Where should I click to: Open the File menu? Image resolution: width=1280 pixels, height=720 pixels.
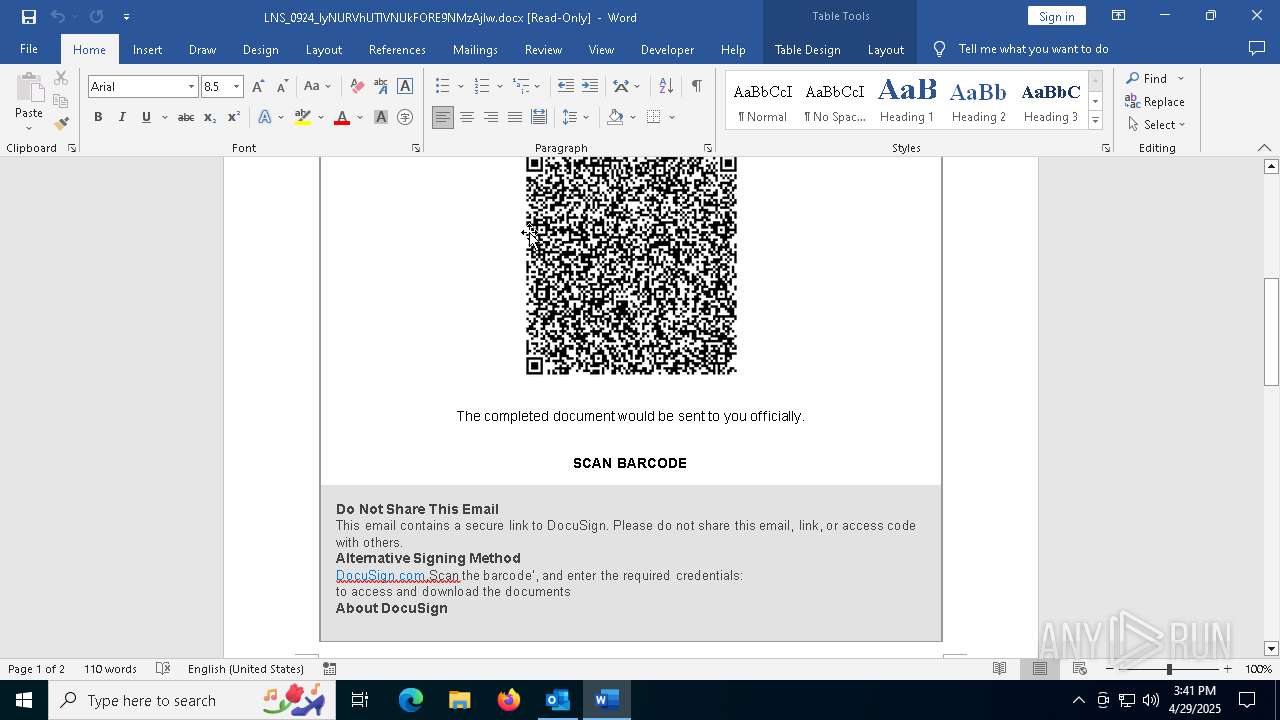point(29,49)
